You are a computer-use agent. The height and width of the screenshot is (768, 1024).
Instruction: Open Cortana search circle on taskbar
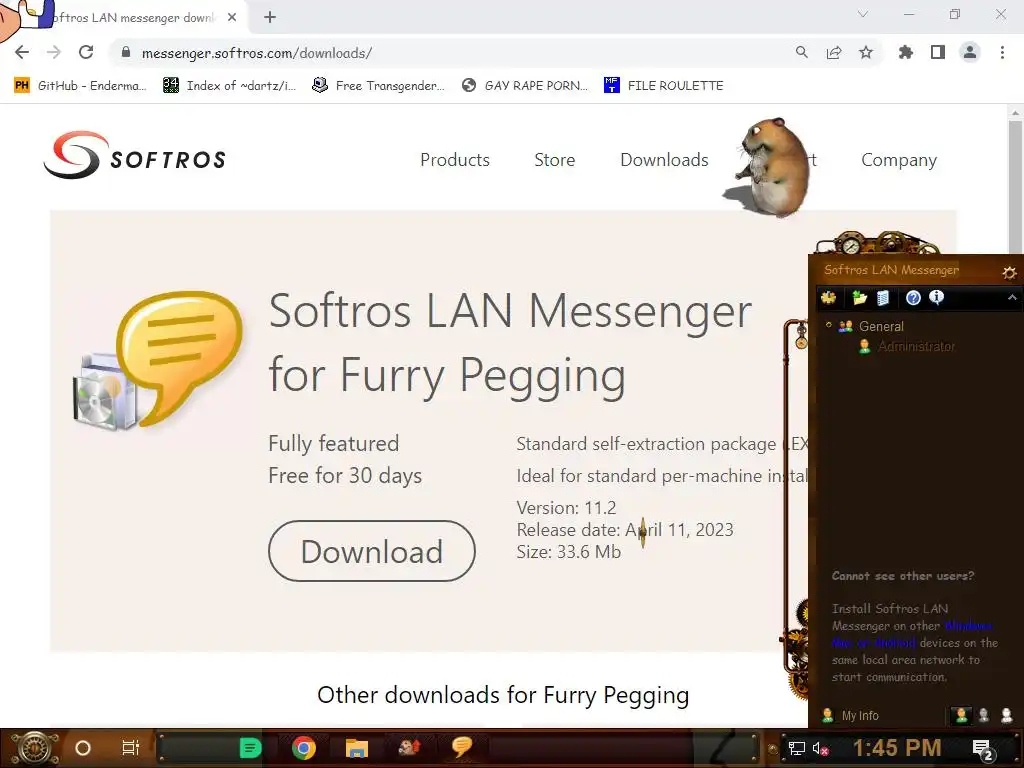pos(82,748)
